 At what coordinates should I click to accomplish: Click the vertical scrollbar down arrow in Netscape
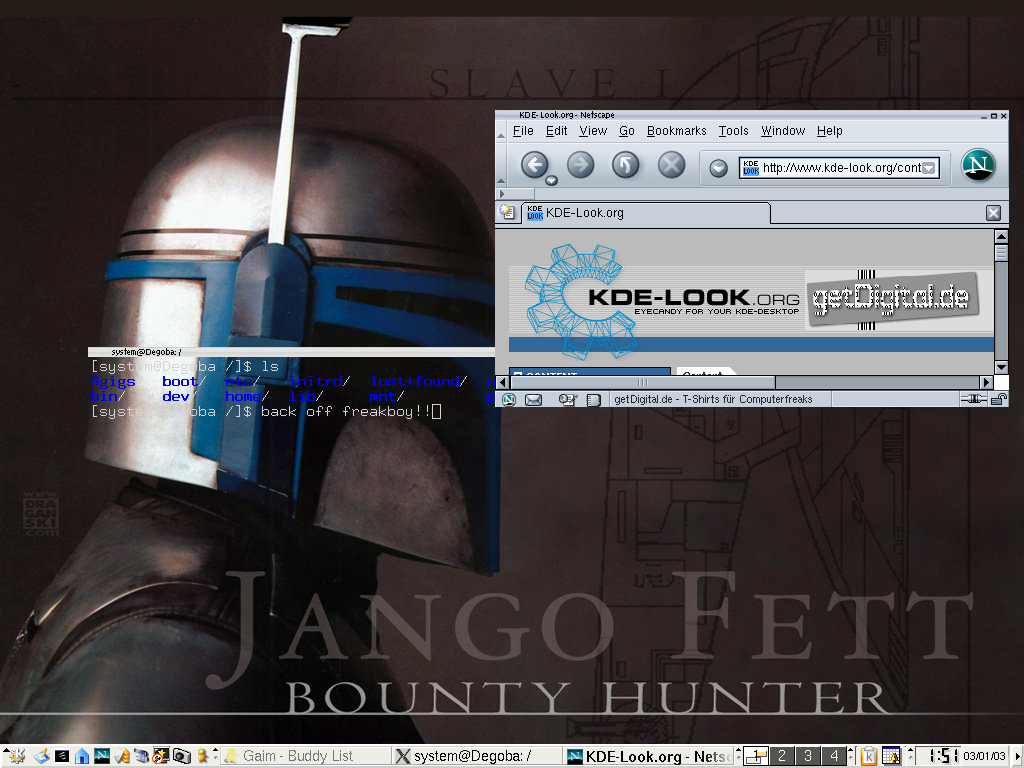pos(1001,367)
